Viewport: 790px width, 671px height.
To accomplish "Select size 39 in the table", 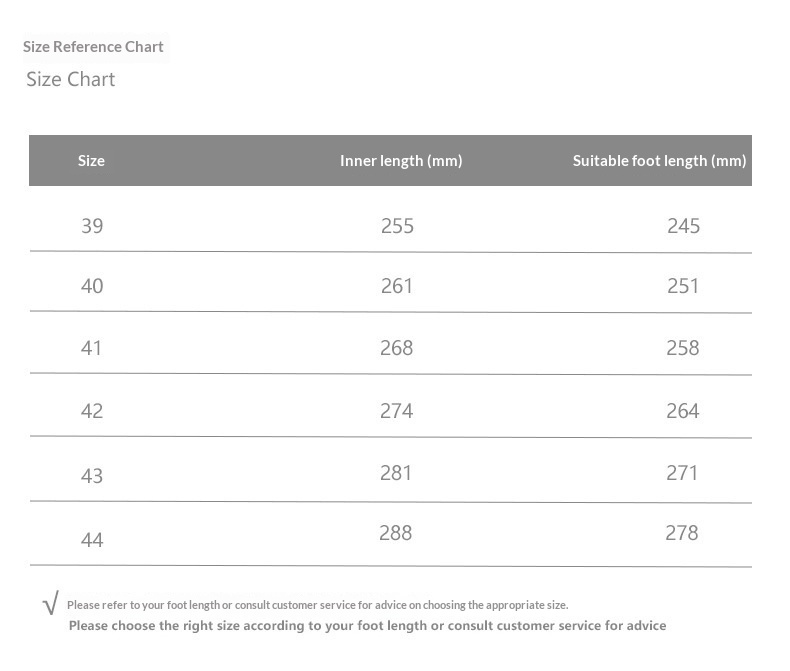I will pos(92,226).
